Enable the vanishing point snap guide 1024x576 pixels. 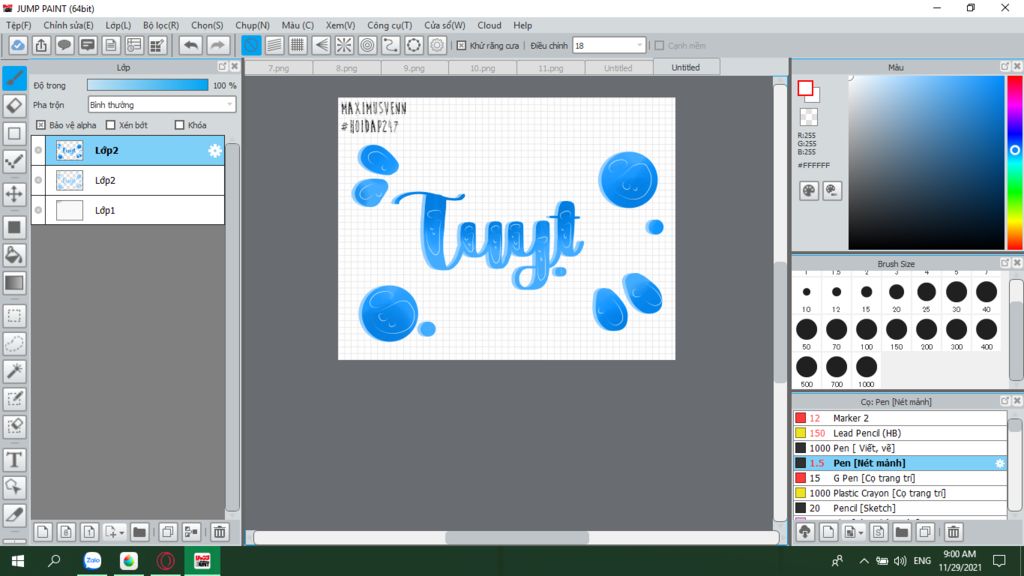pos(321,45)
